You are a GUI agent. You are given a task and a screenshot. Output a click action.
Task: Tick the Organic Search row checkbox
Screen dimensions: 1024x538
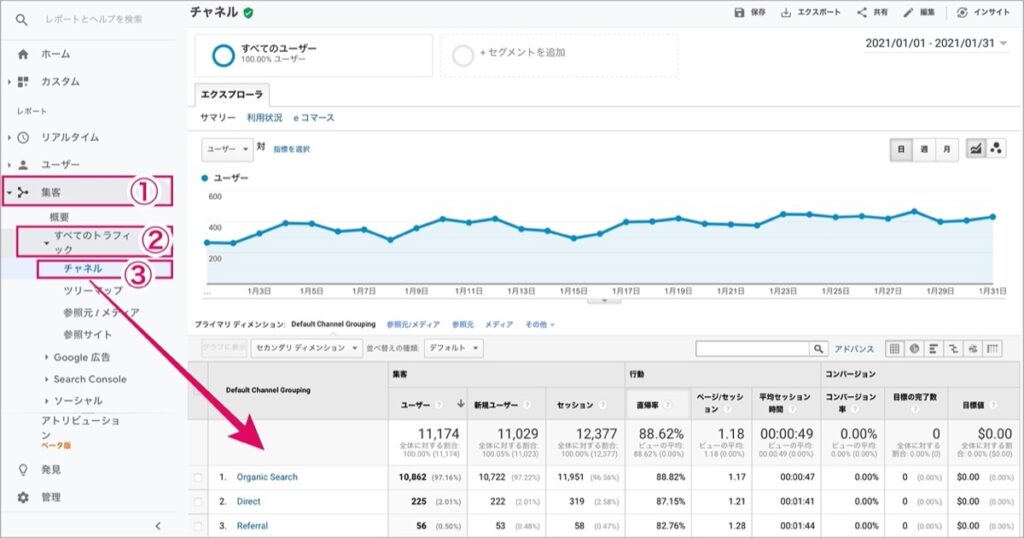(198, 478)
